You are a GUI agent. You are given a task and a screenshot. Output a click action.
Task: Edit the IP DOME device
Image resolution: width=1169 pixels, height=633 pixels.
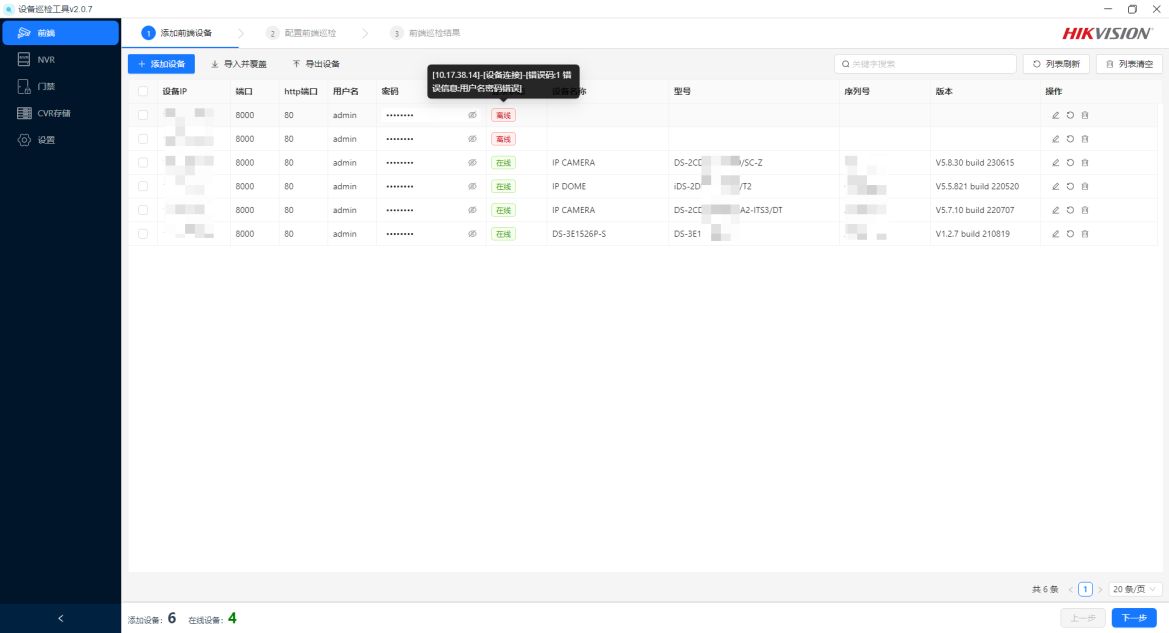pos(1056,186)
